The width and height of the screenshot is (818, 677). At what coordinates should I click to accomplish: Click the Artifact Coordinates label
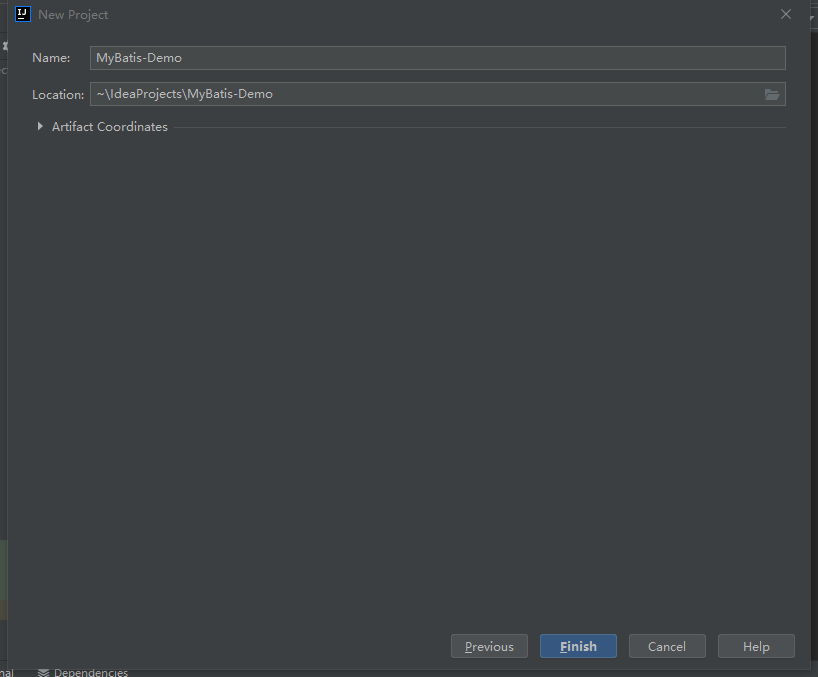[110, 127]
